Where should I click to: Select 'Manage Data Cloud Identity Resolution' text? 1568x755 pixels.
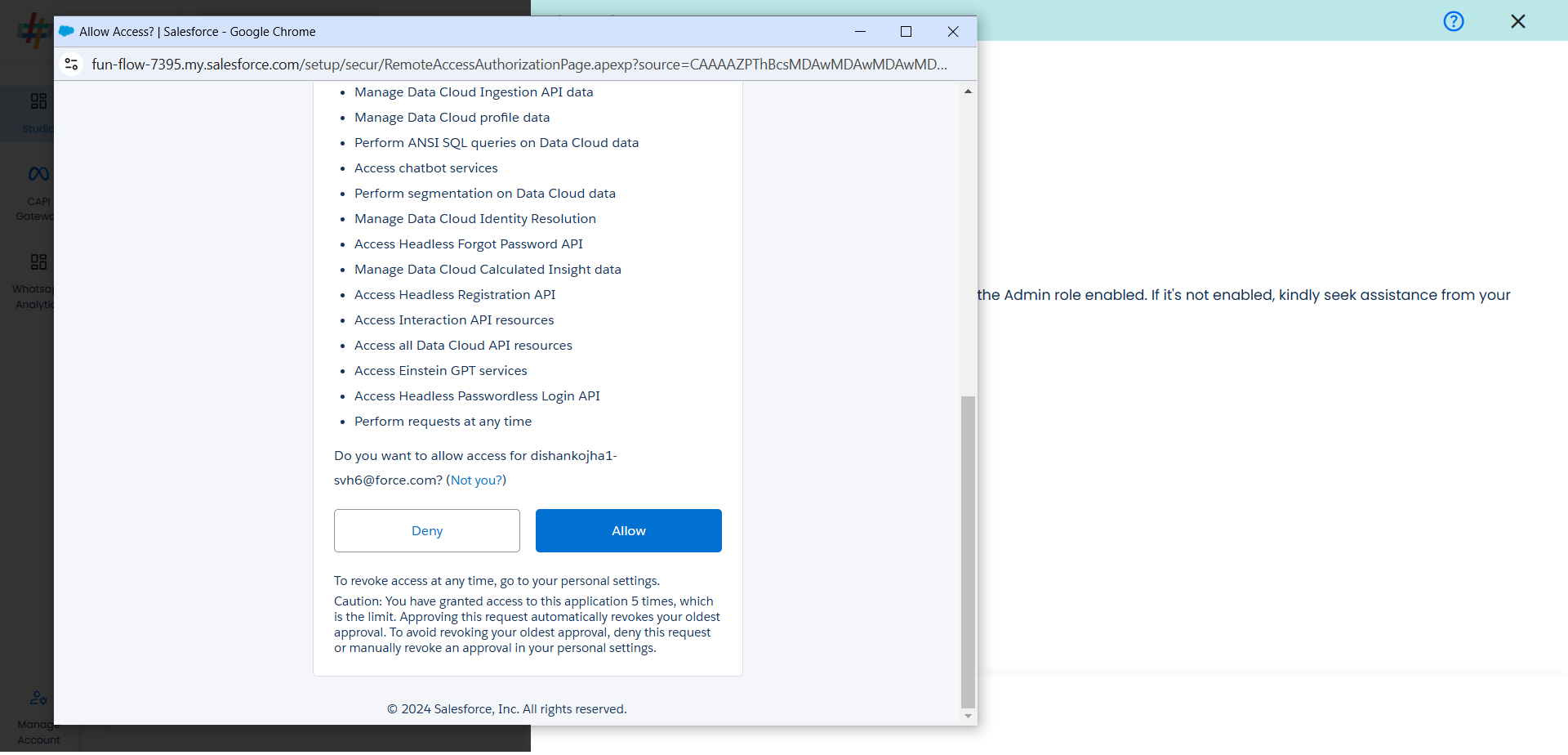475,219
